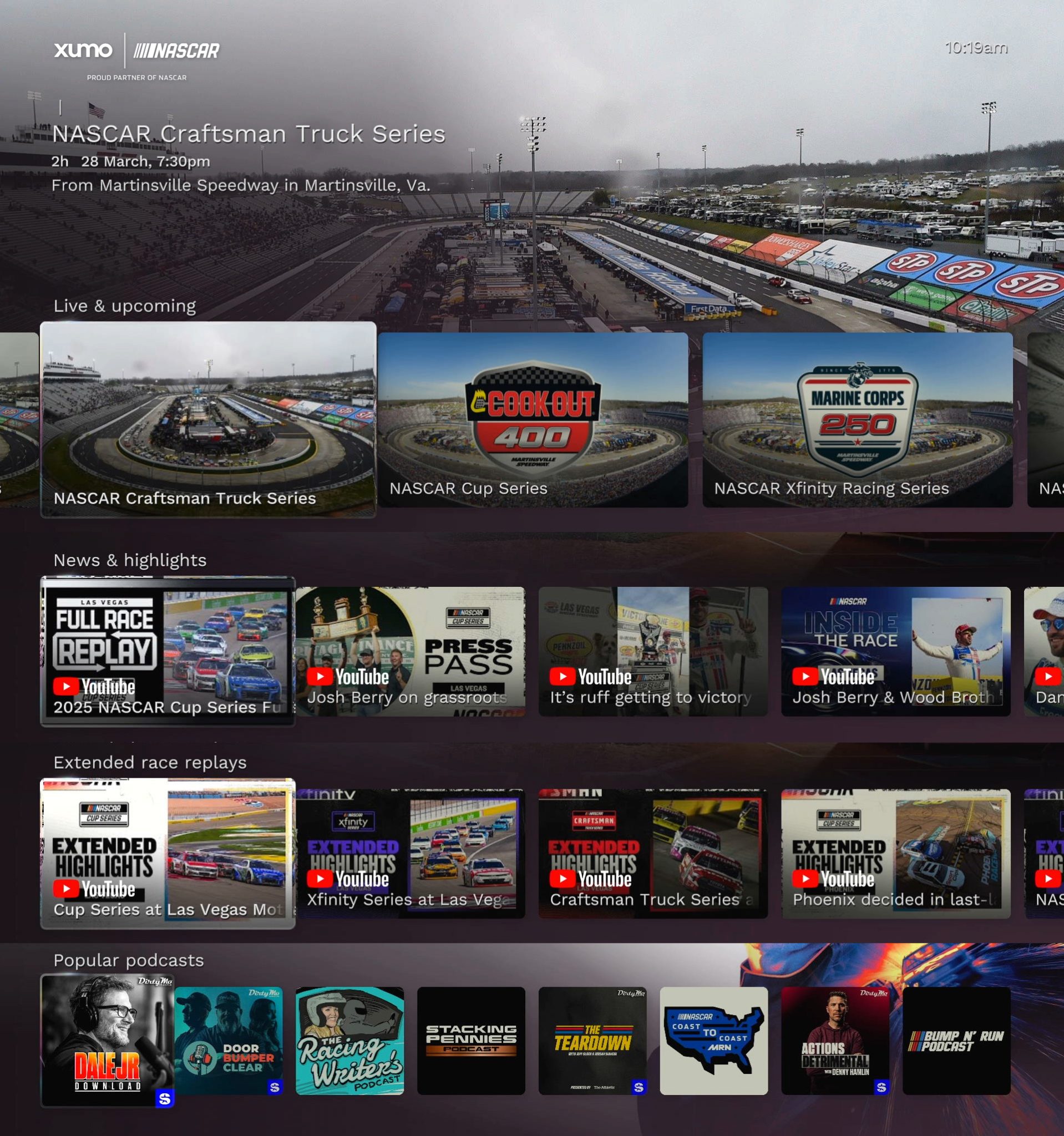The width and height of the screenshot is (1064, 1136).
Task: Click the hero title NASCAR Craftsman Truck Series
Action: [x=249, y=134]
